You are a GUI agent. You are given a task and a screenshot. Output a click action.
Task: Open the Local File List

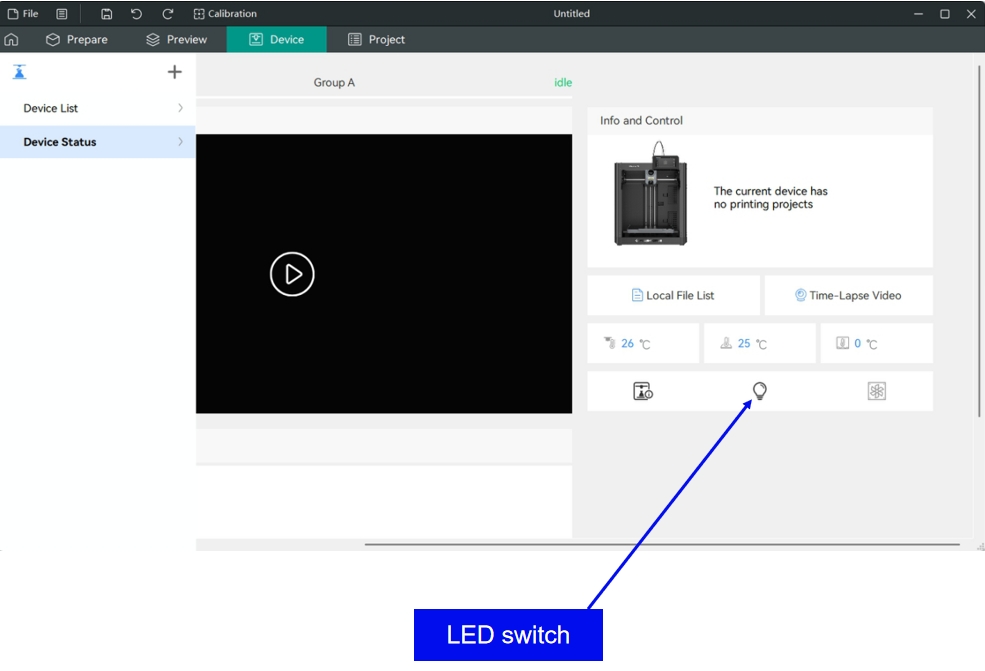pos(673,295)
